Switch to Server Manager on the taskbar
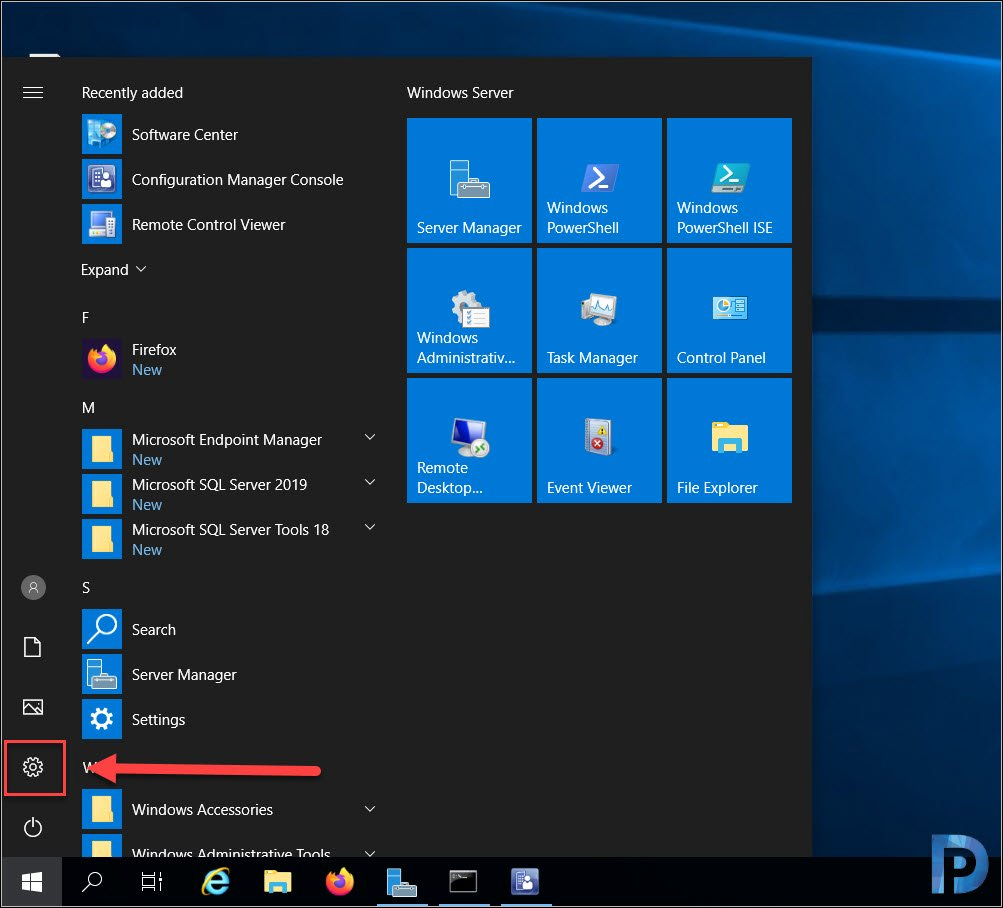The image size is (1003, 908). pos(402,882)
